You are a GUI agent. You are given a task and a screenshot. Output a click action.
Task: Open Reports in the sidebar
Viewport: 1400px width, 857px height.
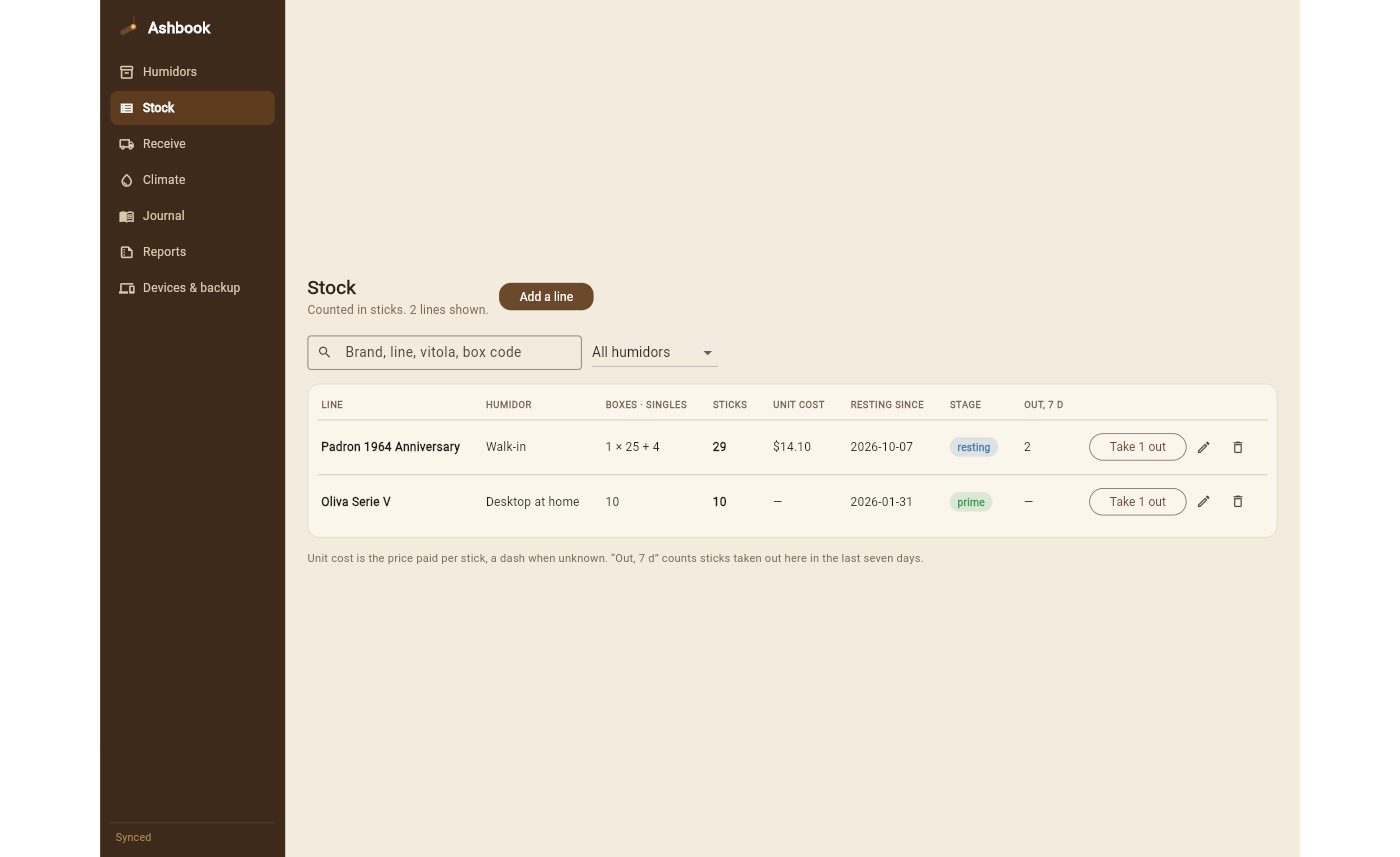coord(192,252)
